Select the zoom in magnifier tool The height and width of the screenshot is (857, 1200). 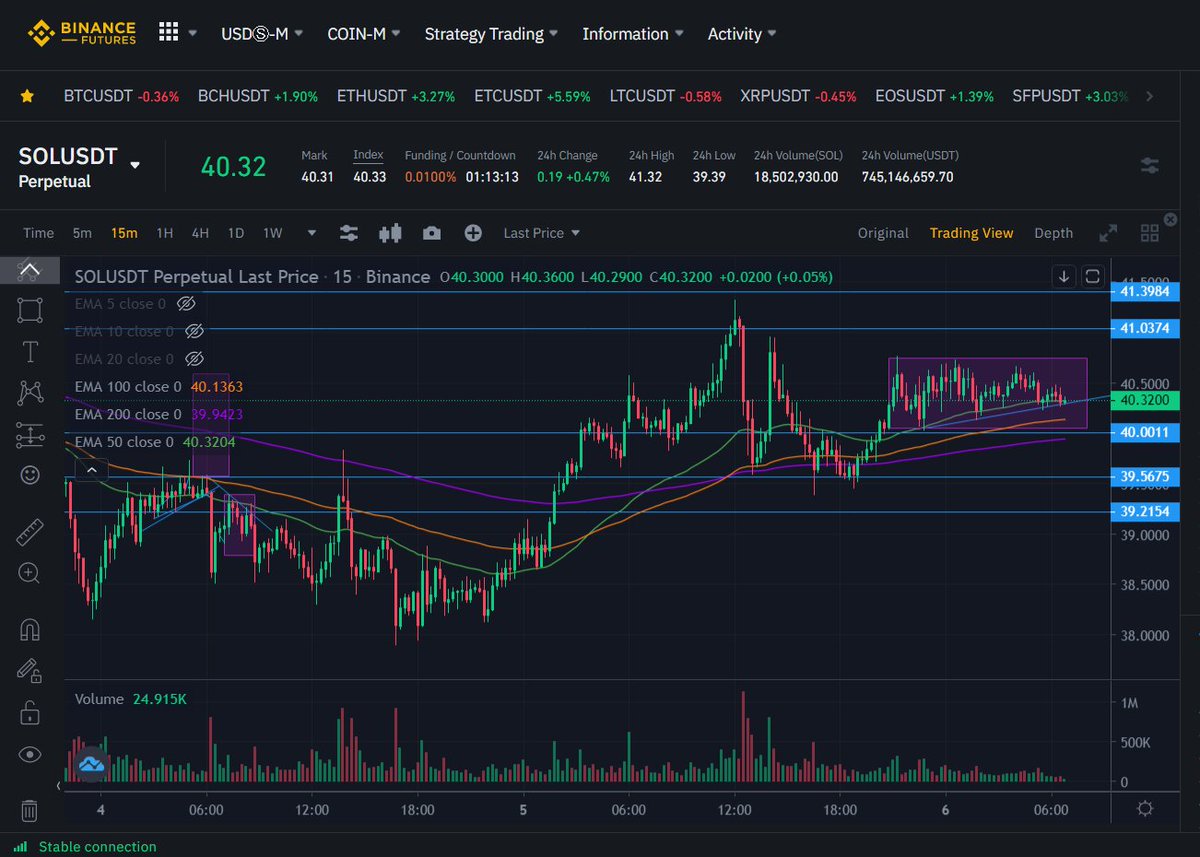[30, 573]
